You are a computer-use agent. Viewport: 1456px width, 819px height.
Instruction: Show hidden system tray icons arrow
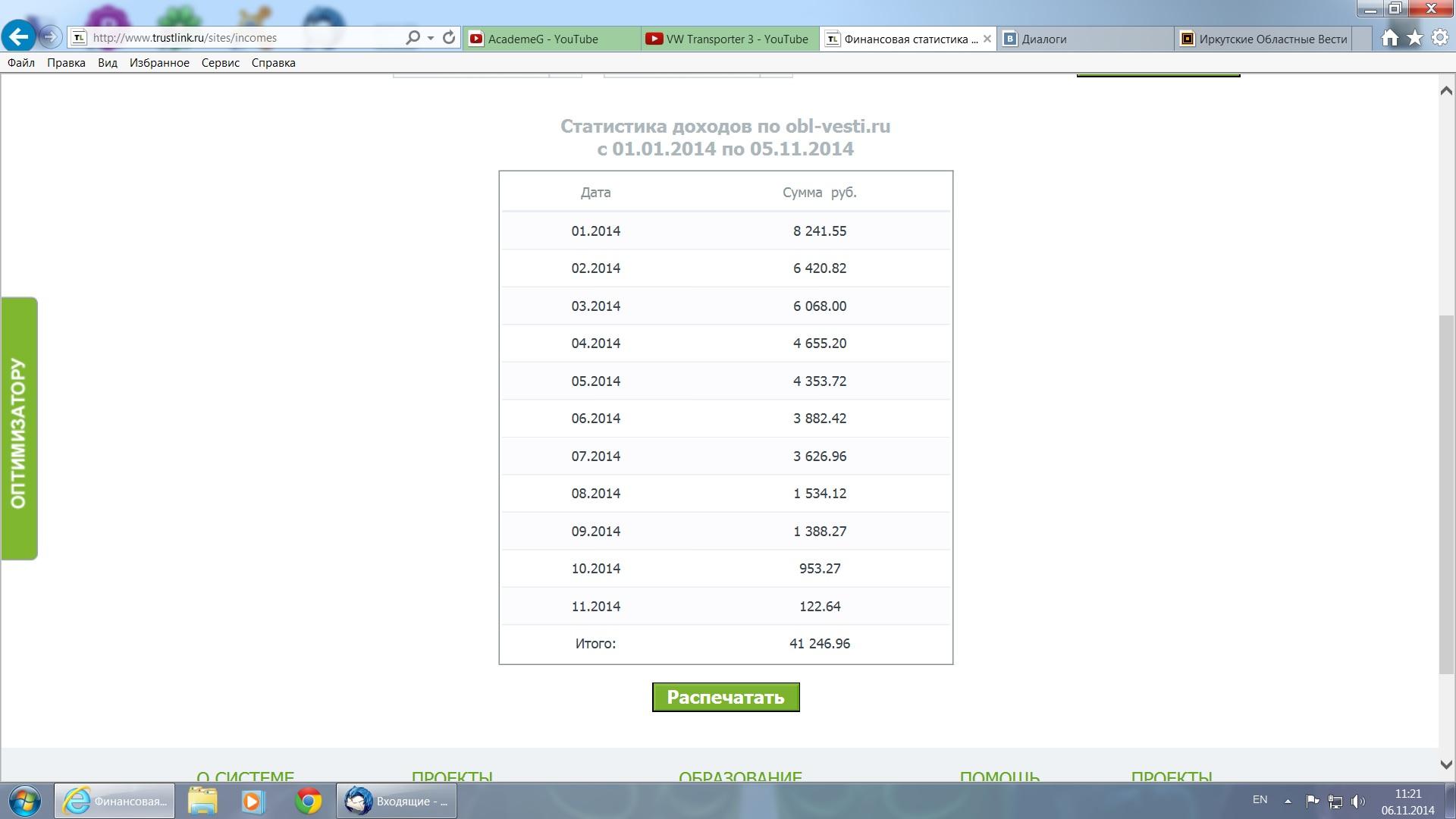[x=1287, y=801]
